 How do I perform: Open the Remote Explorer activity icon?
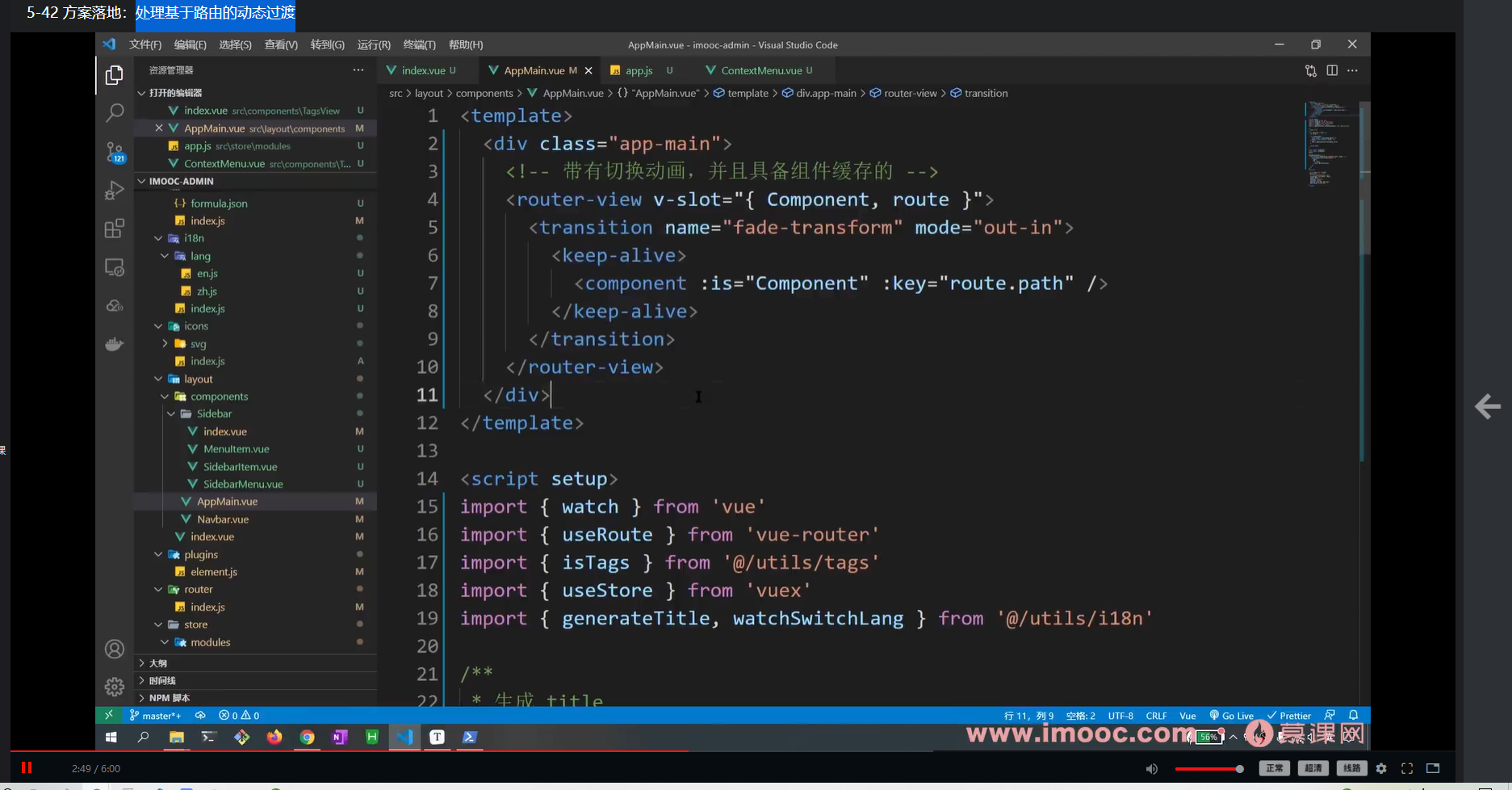115,267
